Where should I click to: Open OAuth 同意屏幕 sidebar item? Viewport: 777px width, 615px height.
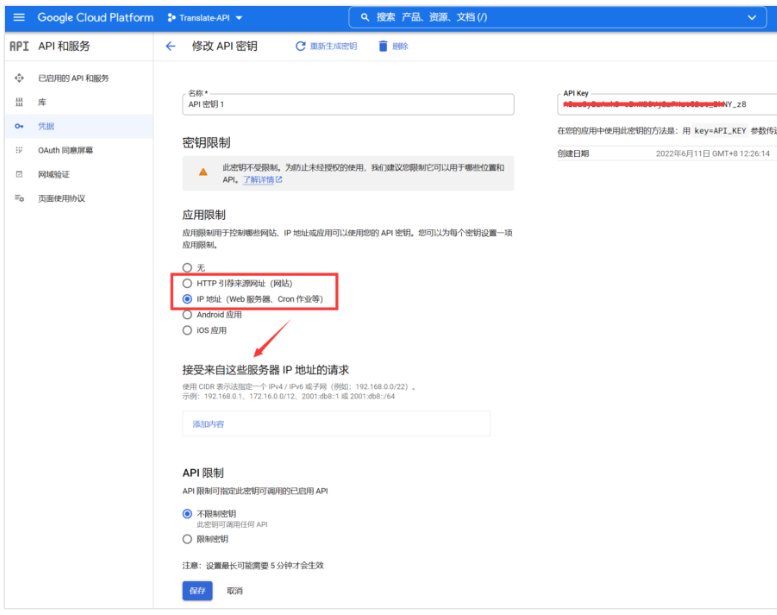click(x=79, y=150)
